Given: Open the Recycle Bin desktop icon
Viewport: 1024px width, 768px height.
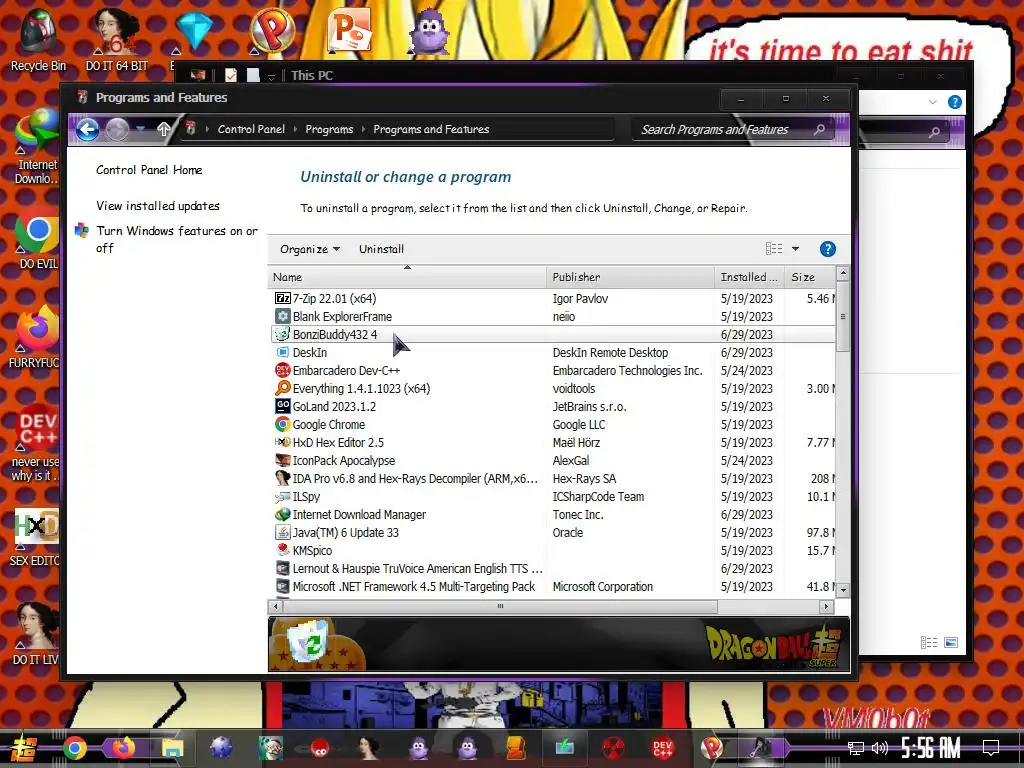Looking at the screenshot, I should (38, 40).
